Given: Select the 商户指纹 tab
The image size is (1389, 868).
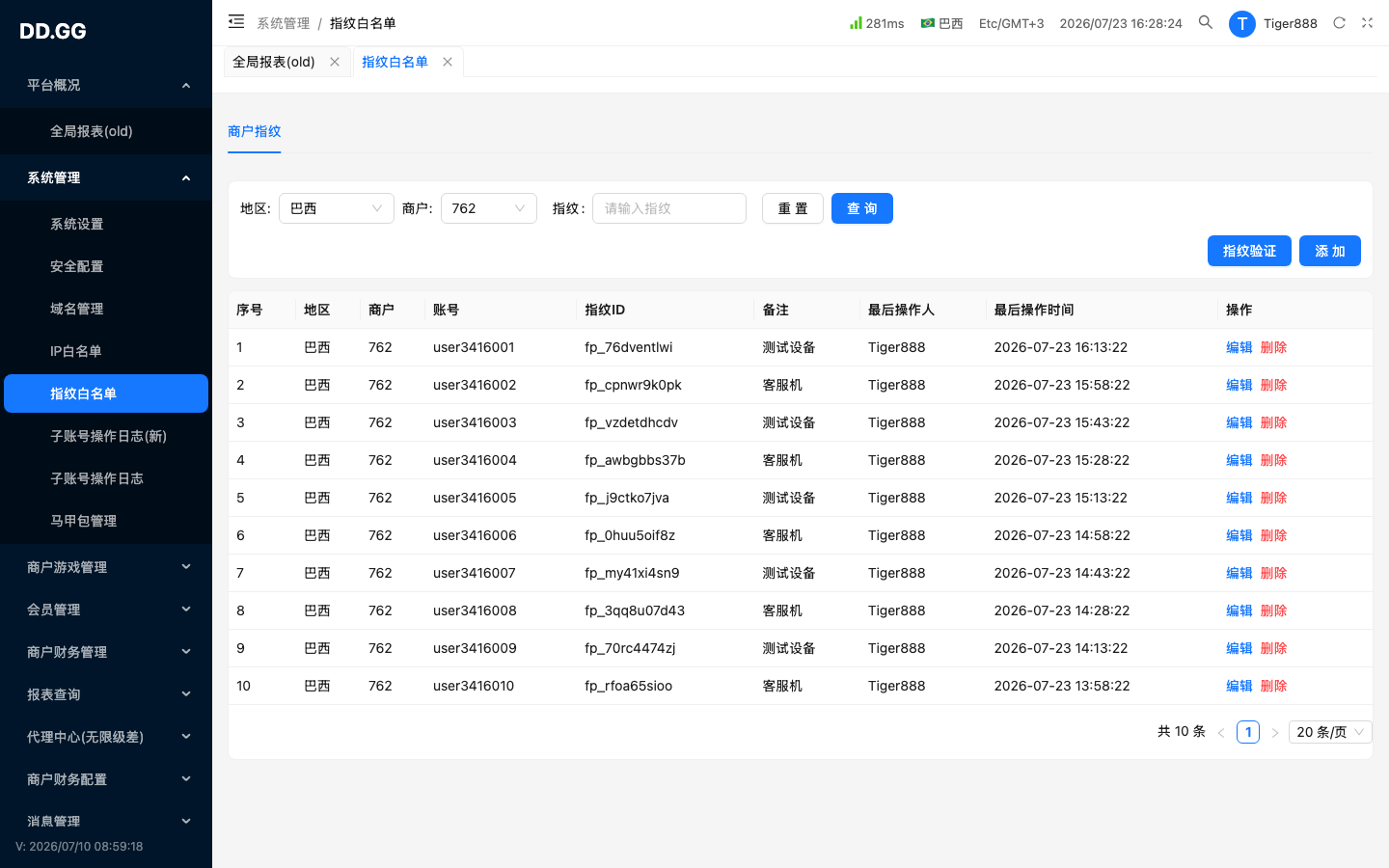Looking at the screenshot, I should pos(255,131).
